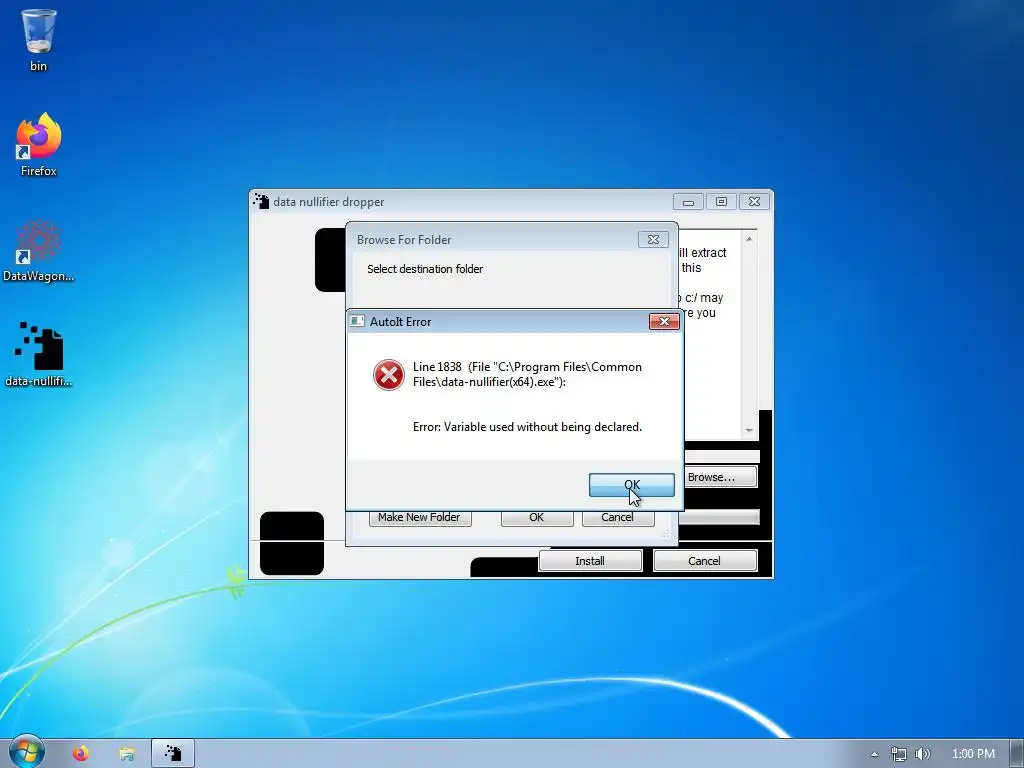Click the 1:00 PM clock
This screenshot has width=1024, height=768.
click(973, 754)
